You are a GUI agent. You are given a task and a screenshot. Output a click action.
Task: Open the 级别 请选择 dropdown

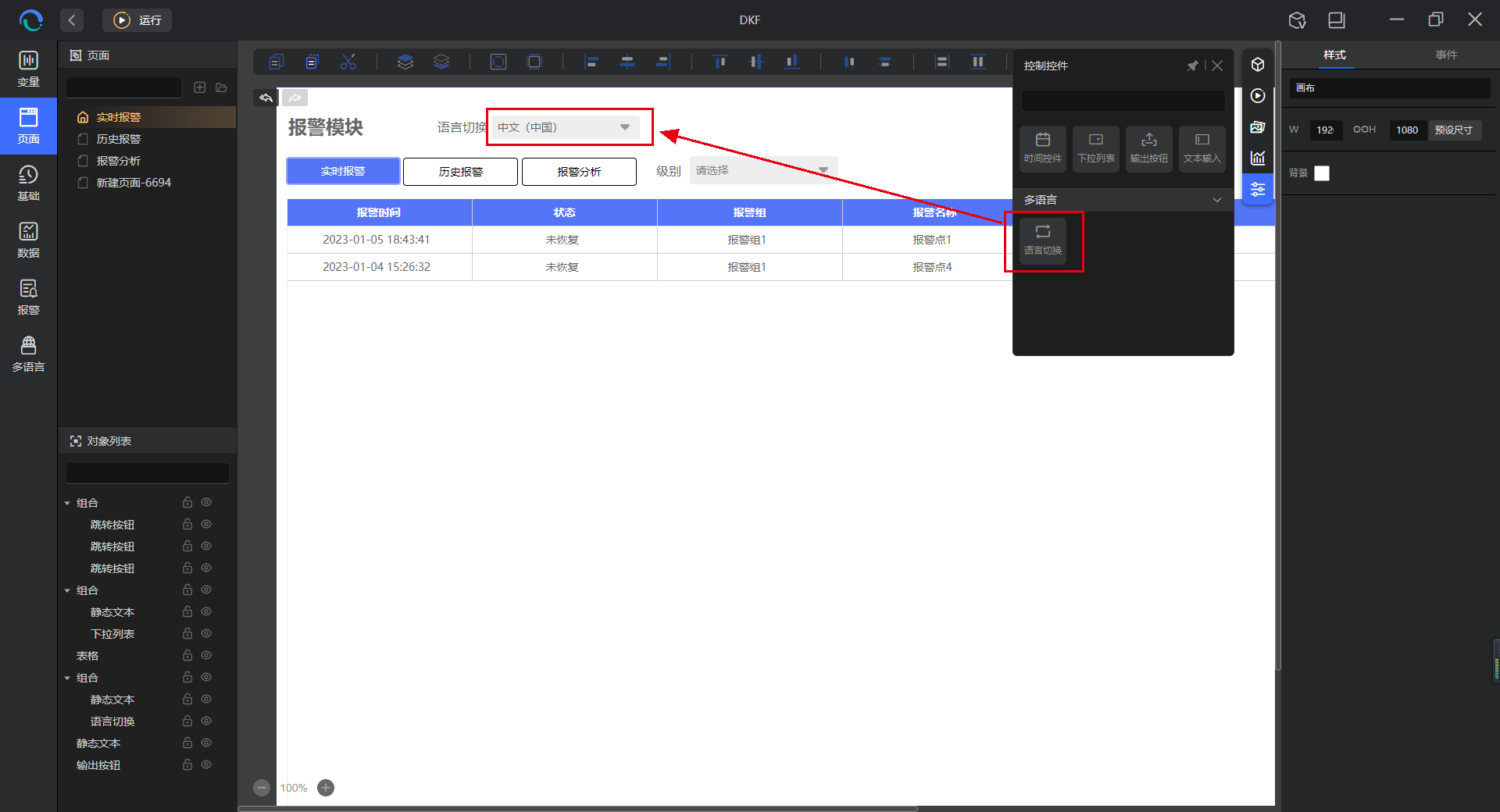[763, 170]
